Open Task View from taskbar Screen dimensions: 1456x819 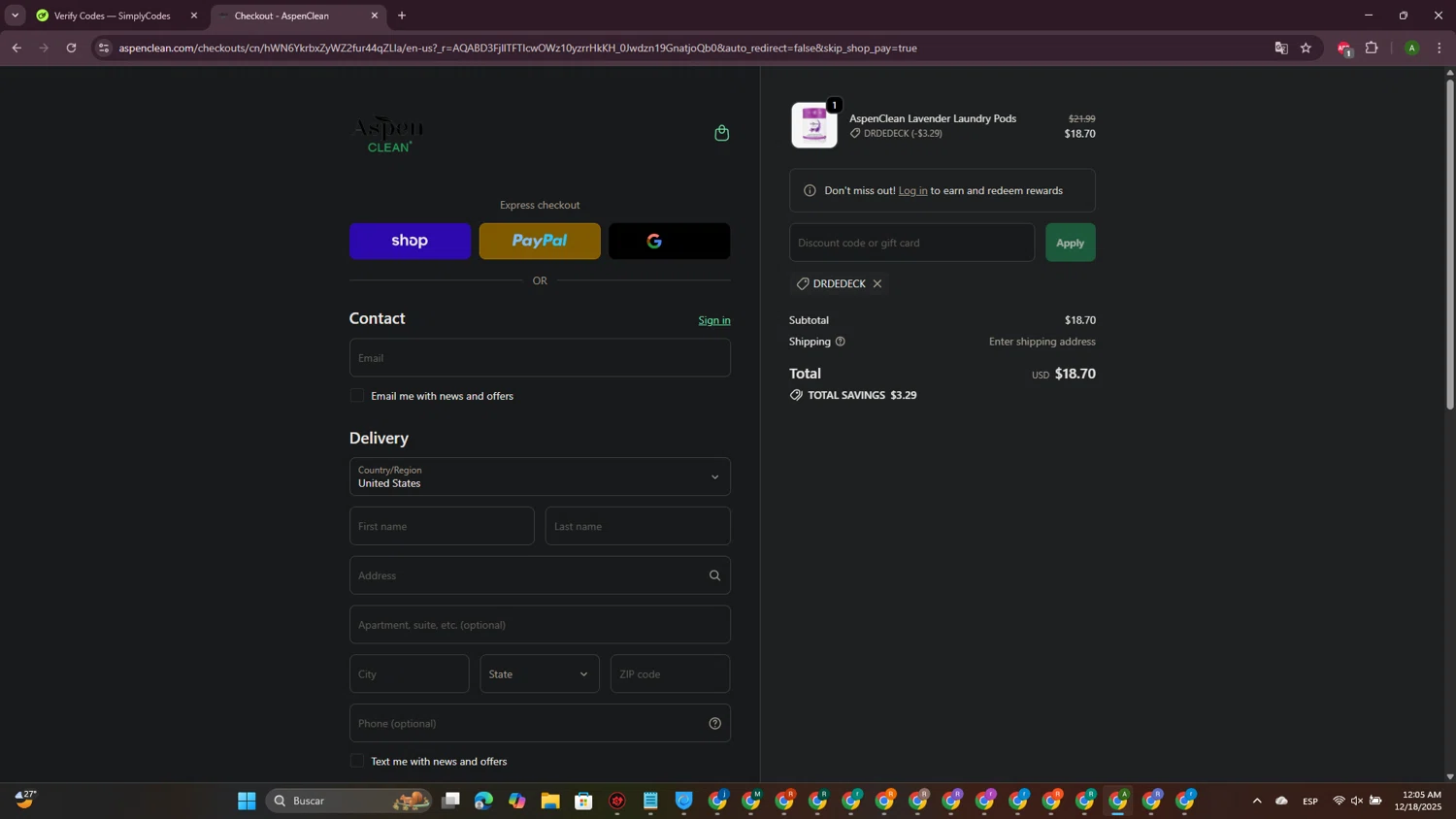(x=450, y=801)
